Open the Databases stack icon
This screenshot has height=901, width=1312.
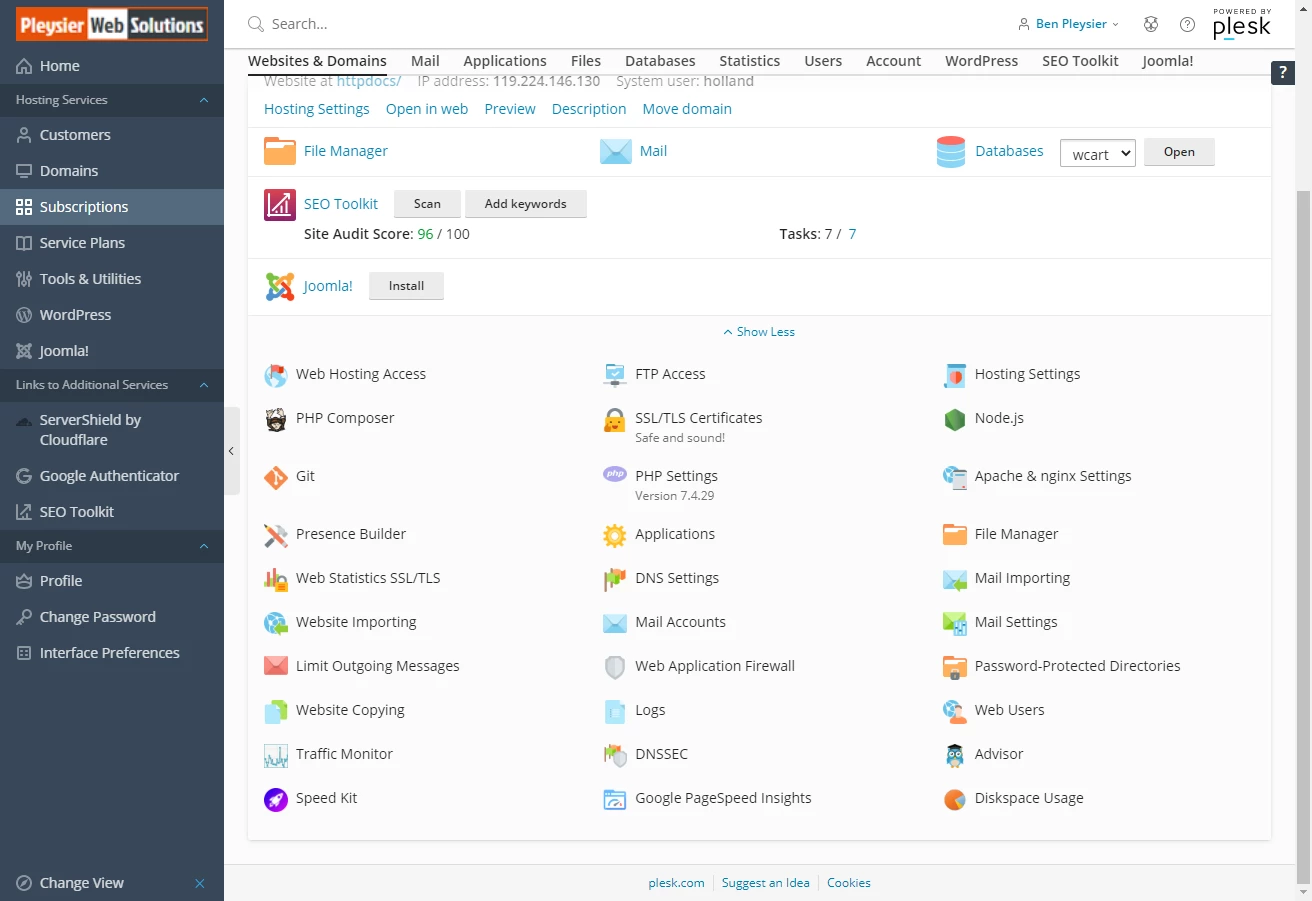[x=951, y=152]
